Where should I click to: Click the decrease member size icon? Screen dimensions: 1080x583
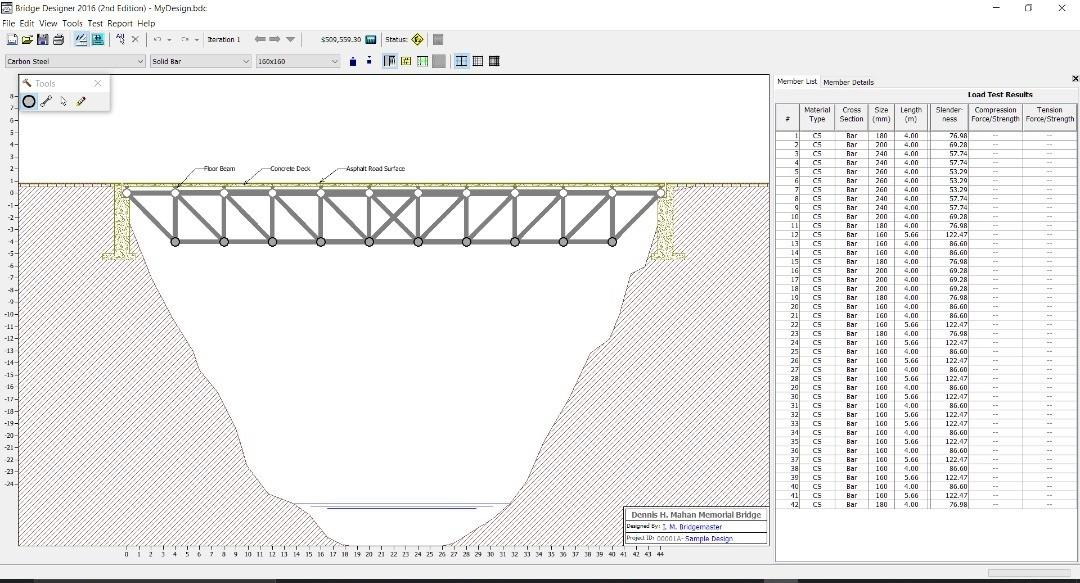[x=367, y=61]
